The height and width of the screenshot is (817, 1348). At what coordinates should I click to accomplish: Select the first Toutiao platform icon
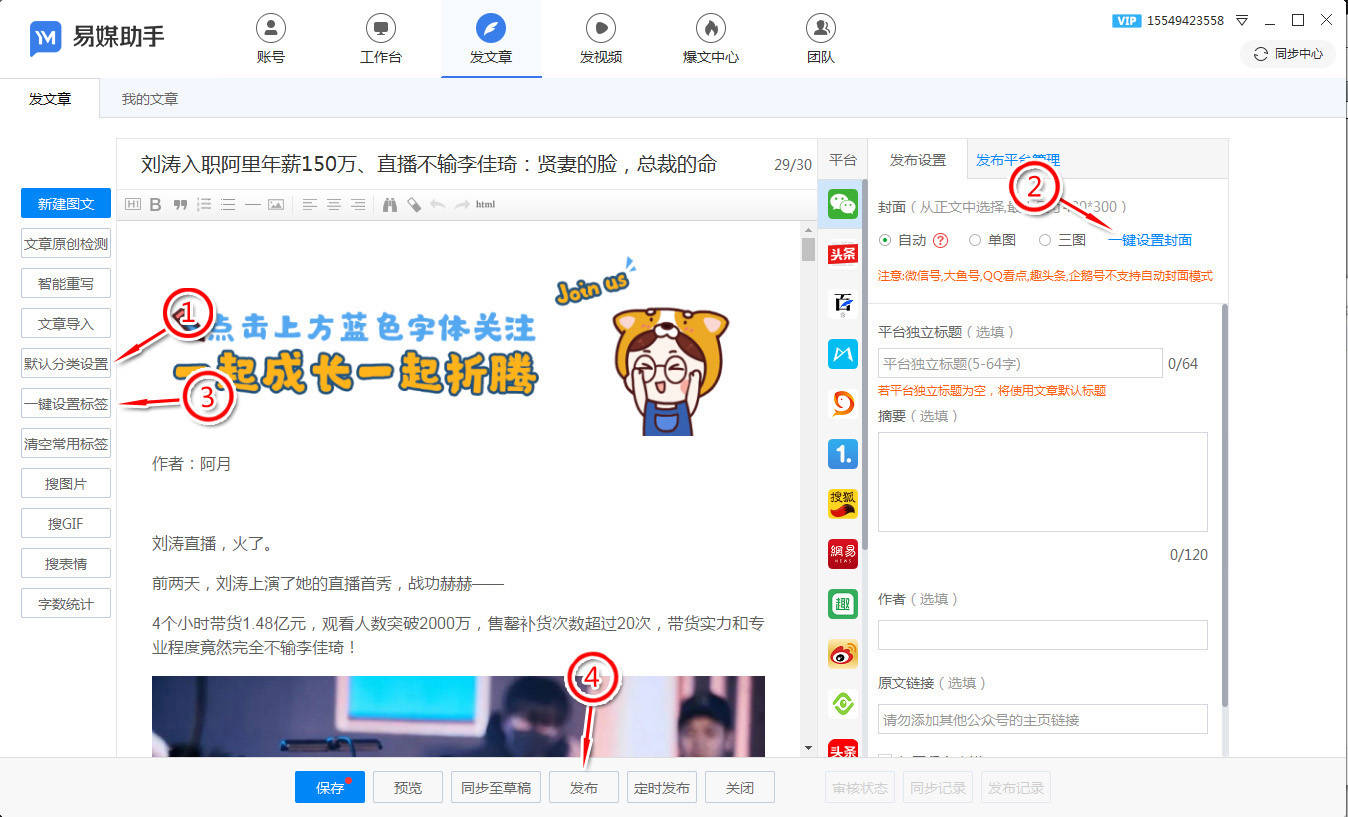click(843, 253)
